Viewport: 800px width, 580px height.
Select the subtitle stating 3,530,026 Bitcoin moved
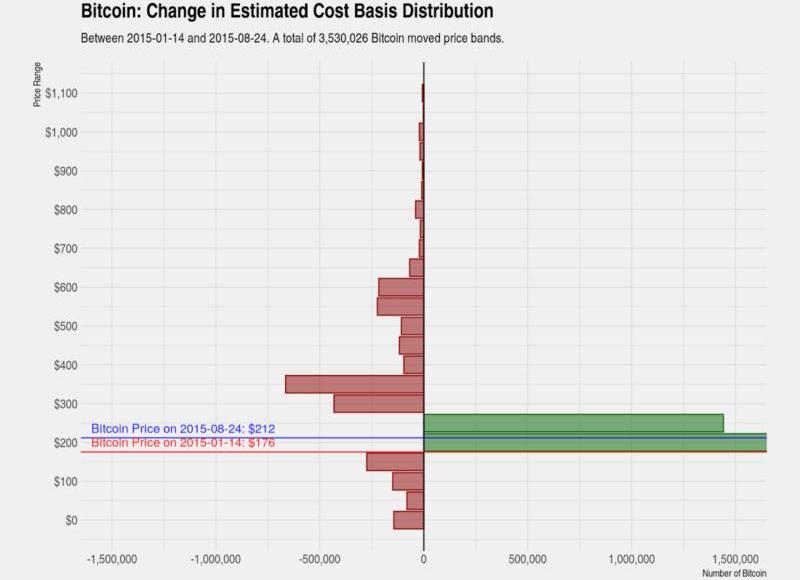point(292,38)
